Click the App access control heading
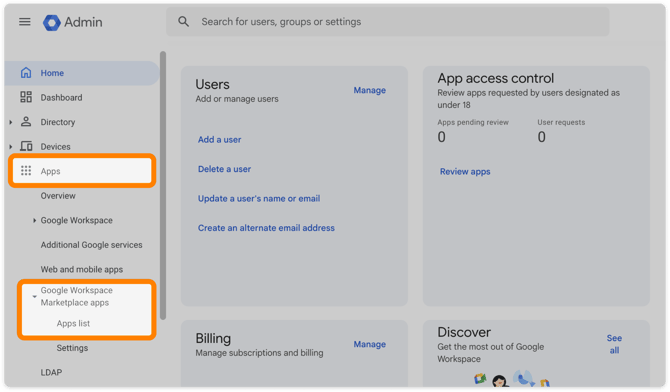Screen dimensions: 670x392 tap(496, 78)
